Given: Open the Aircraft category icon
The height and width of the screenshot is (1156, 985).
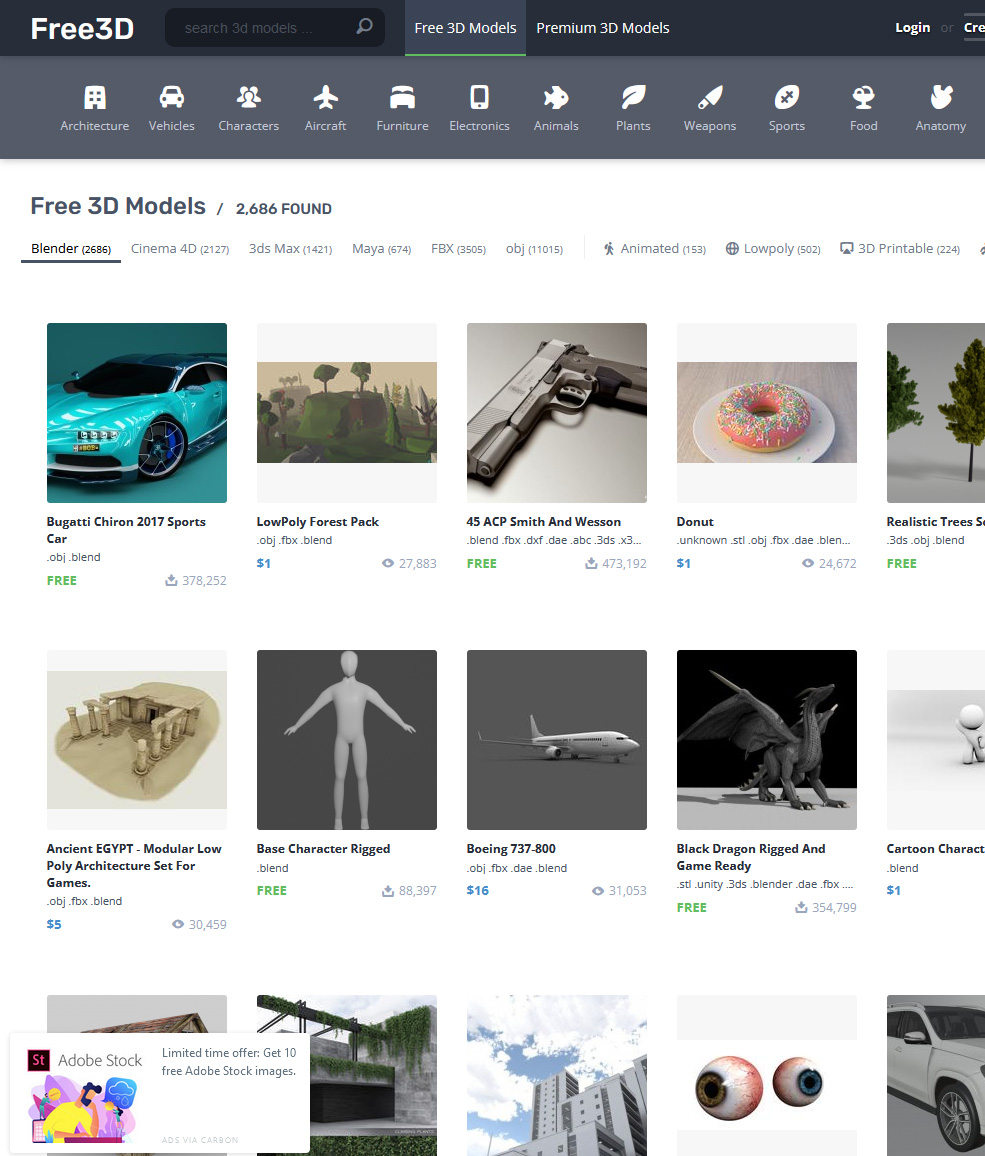Looking at the screenshot, I should point(325,97).
